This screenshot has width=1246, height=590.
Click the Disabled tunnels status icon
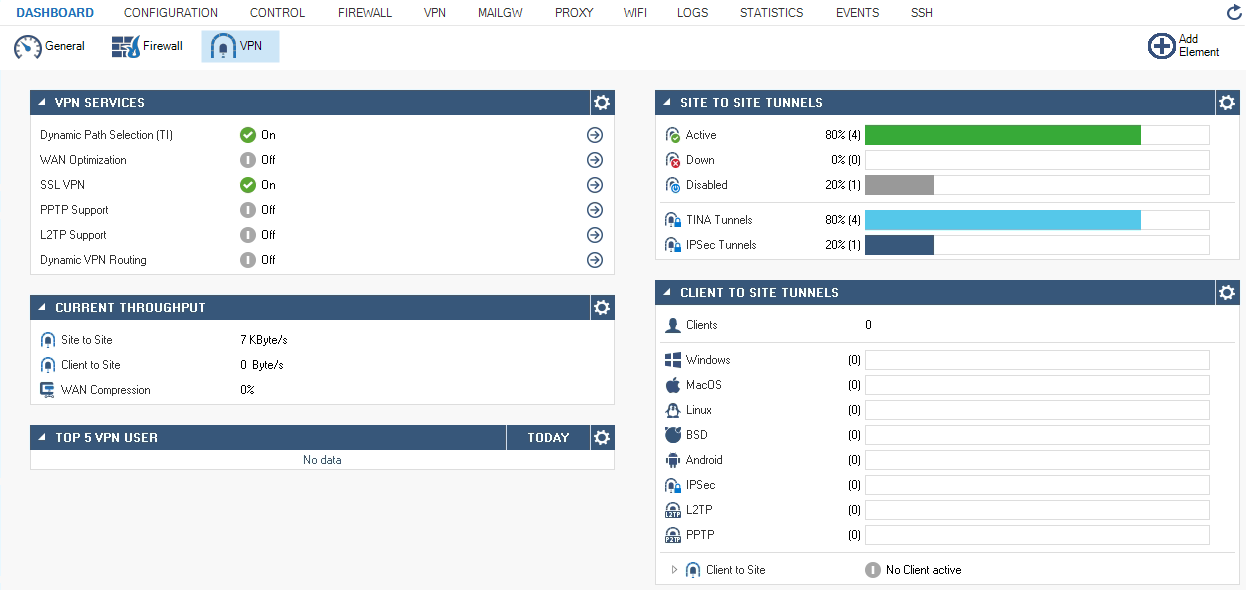tap(673, 185)
